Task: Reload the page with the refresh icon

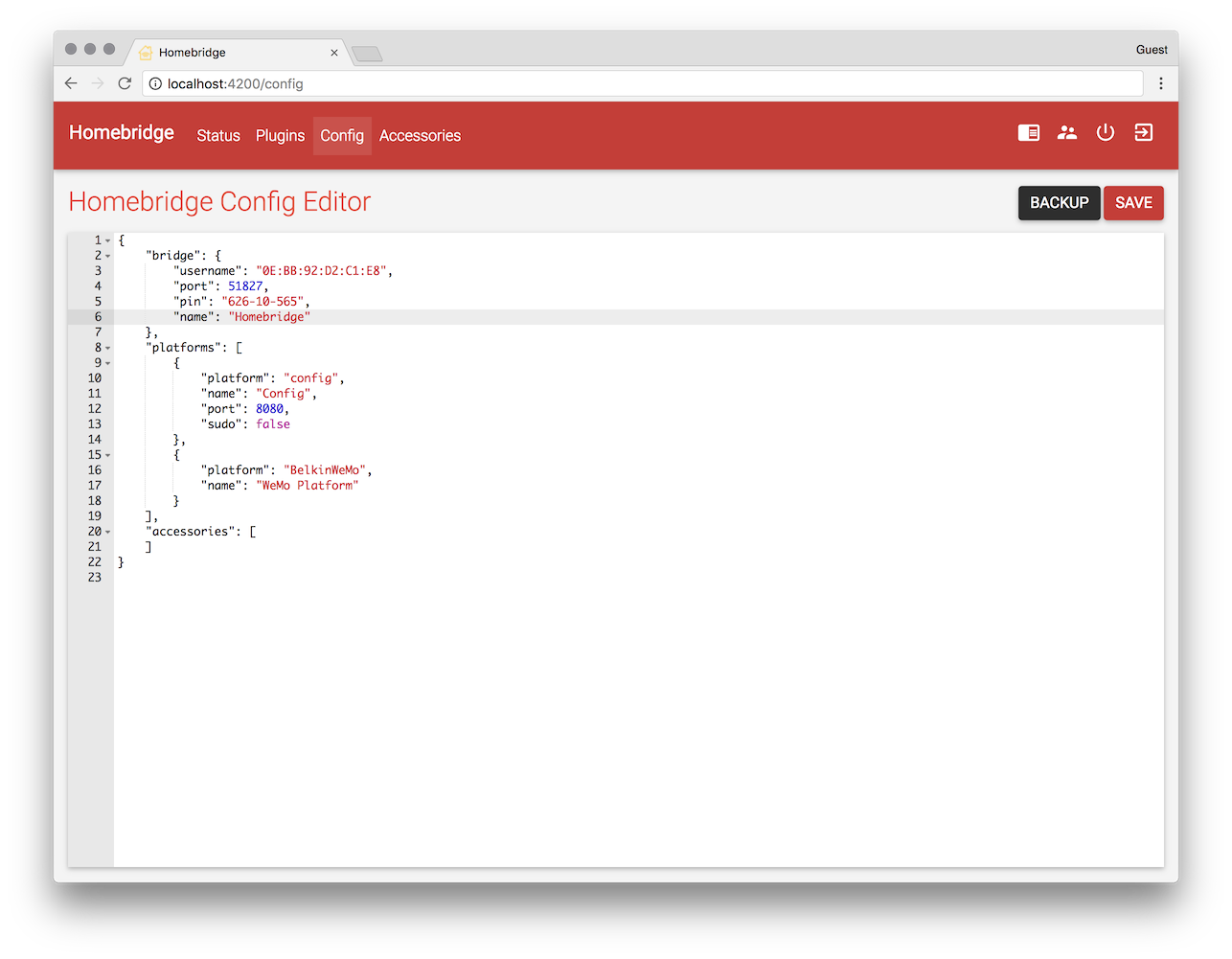Action: coord(125,83)
